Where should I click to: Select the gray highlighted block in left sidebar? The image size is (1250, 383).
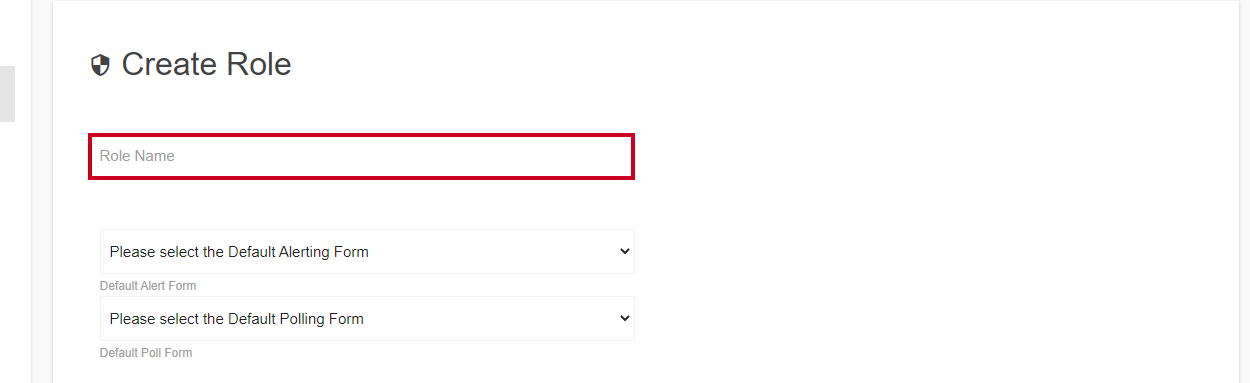[7, 94]
